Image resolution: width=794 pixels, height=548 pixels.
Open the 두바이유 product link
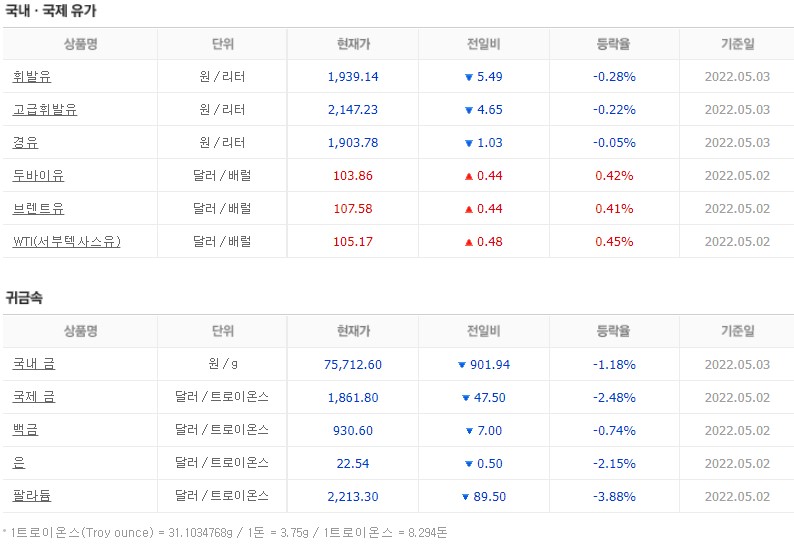38,175
